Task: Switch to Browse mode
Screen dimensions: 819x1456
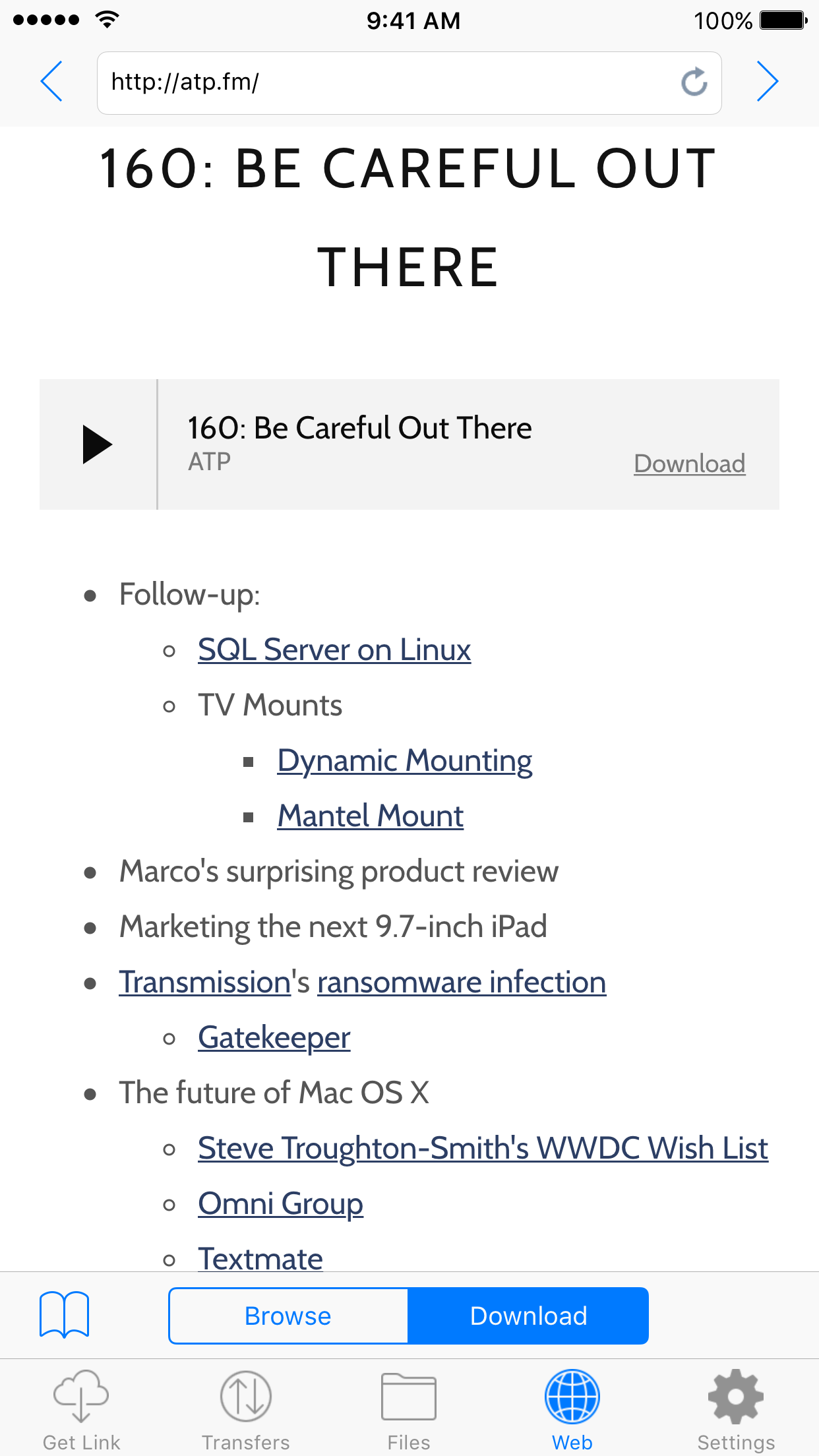Action: [288, 1316]
